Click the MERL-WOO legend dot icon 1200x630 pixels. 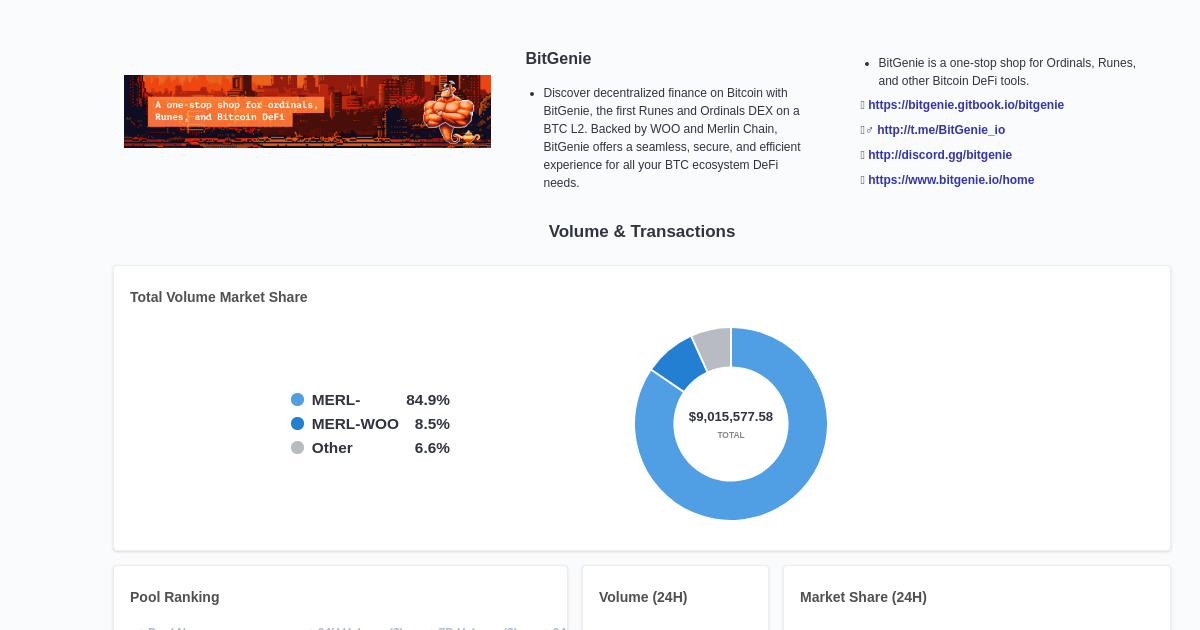pyautogui.click(x=296, y=423)
